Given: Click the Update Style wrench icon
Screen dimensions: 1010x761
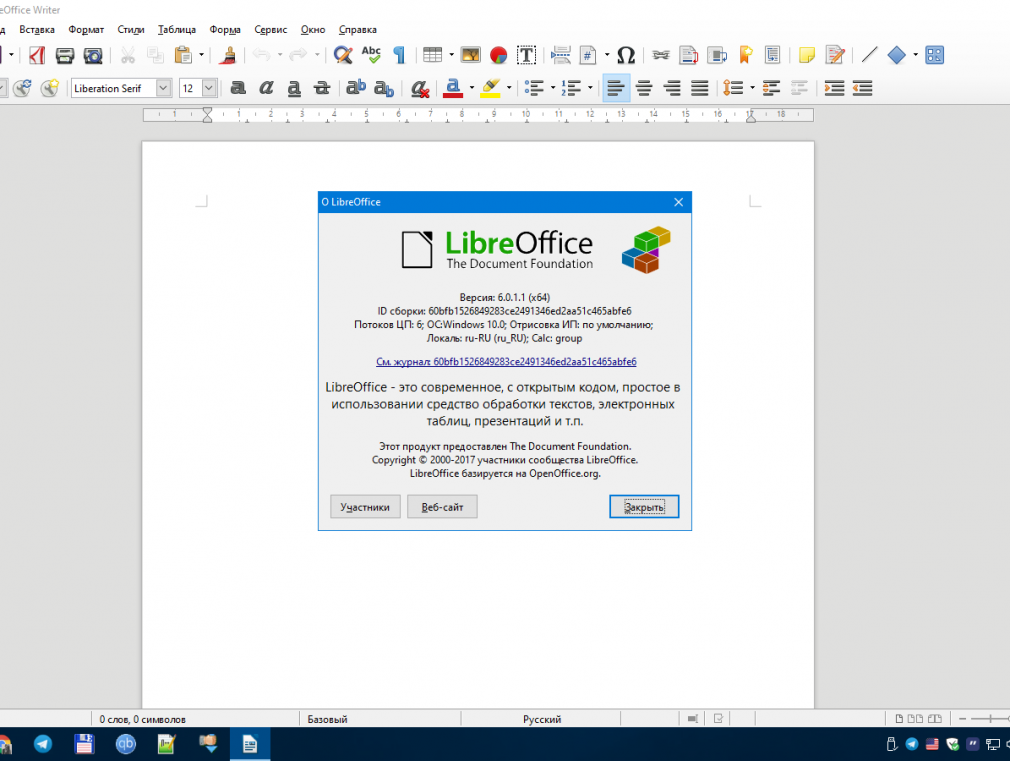Looking at the screenshot, I should coord(22,88).
